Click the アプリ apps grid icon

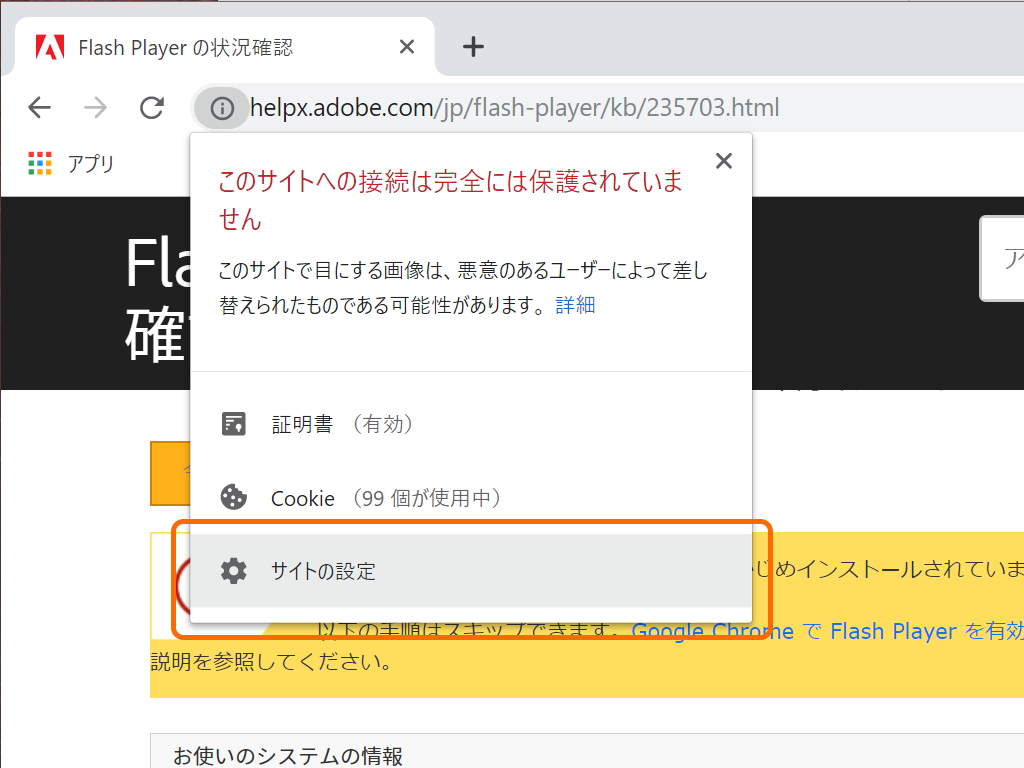[x=42, y=163]
